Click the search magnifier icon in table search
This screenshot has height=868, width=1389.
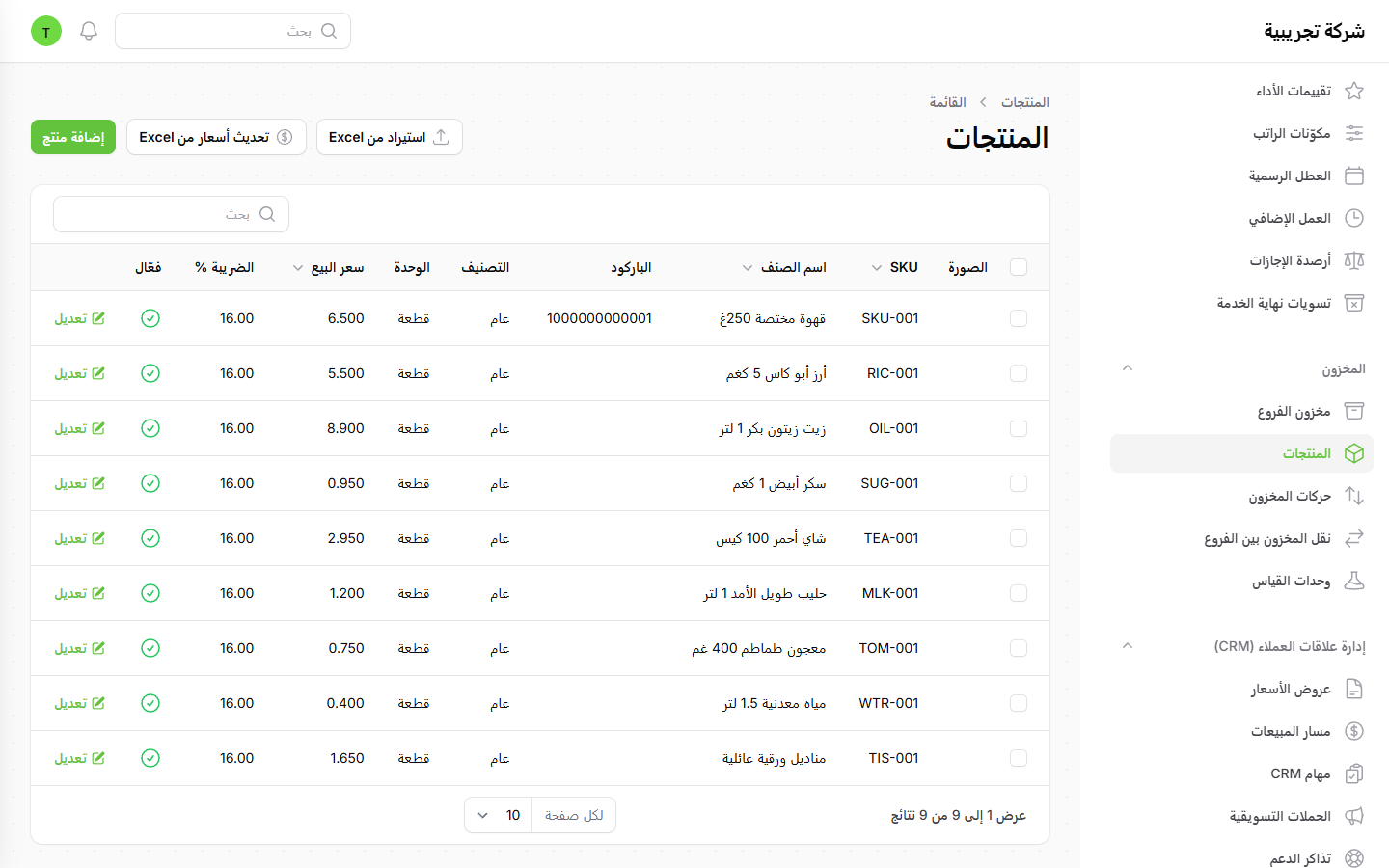(267, 214)
